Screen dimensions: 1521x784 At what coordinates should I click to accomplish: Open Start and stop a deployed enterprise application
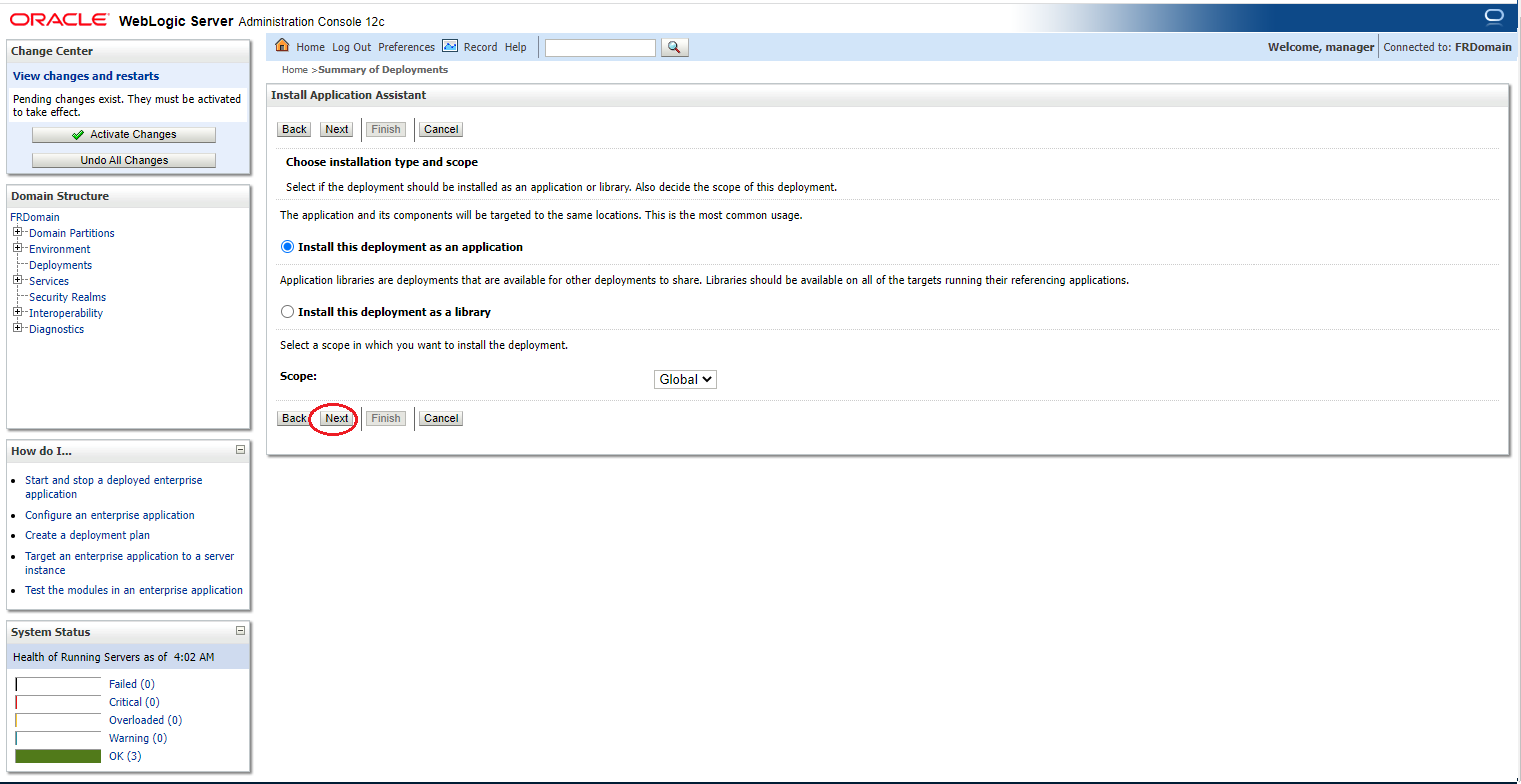click(113, 487)
